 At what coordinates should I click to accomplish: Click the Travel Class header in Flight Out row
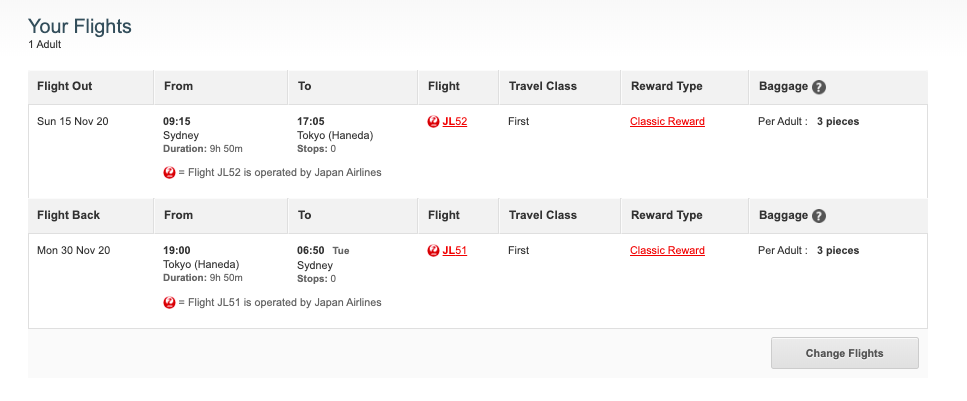click(543, 86)
